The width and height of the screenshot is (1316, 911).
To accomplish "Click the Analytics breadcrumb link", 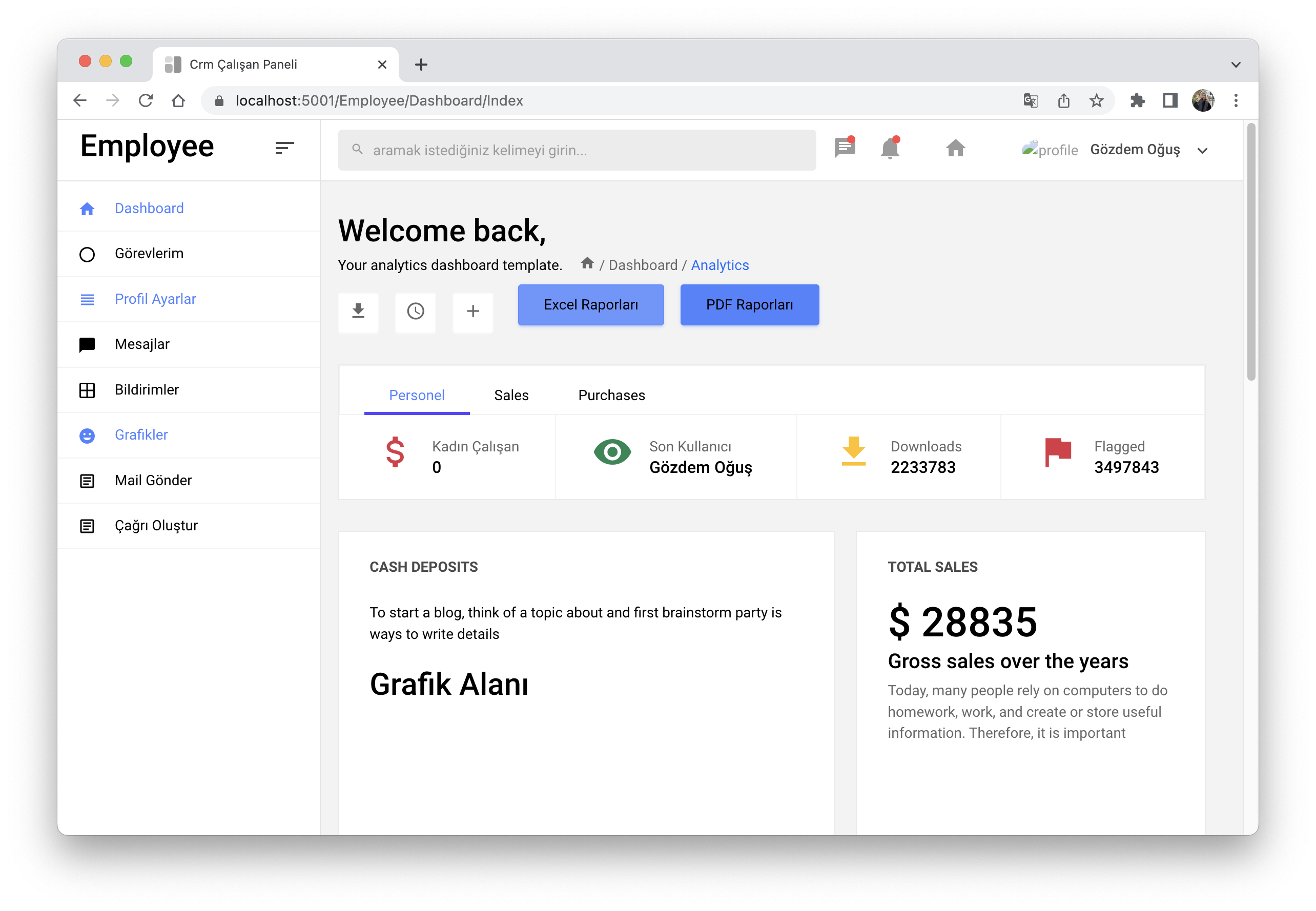I will tap(720, 265).
